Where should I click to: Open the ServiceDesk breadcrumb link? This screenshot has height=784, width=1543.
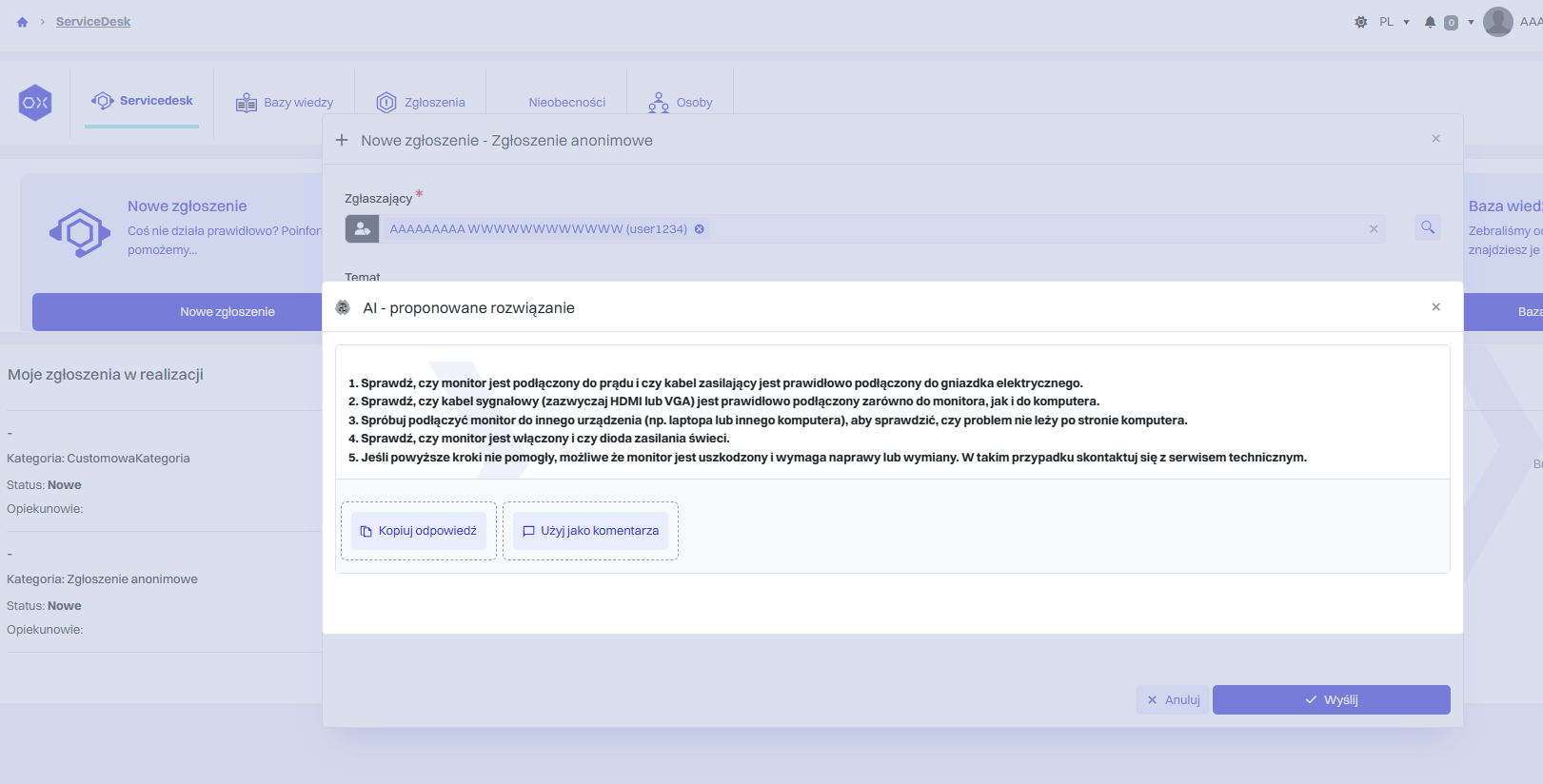pyautogui.click(x=93, y=22)
